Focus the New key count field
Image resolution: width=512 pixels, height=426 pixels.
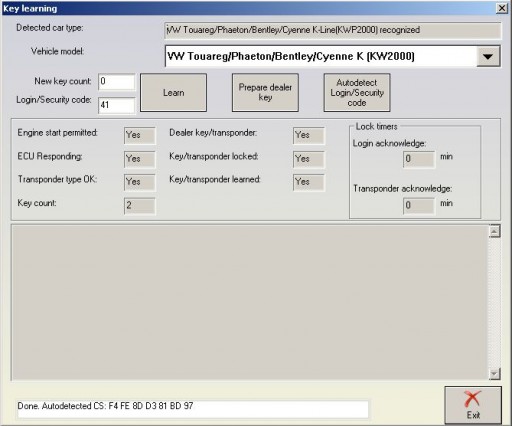[117, 82]
